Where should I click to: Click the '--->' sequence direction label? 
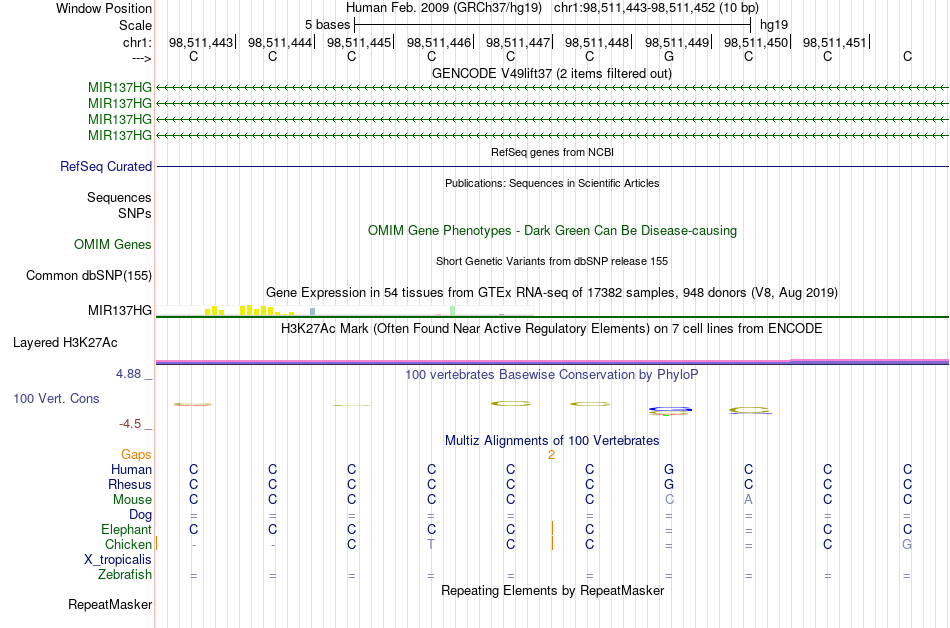pyautogui.click(x=141, y=58)
